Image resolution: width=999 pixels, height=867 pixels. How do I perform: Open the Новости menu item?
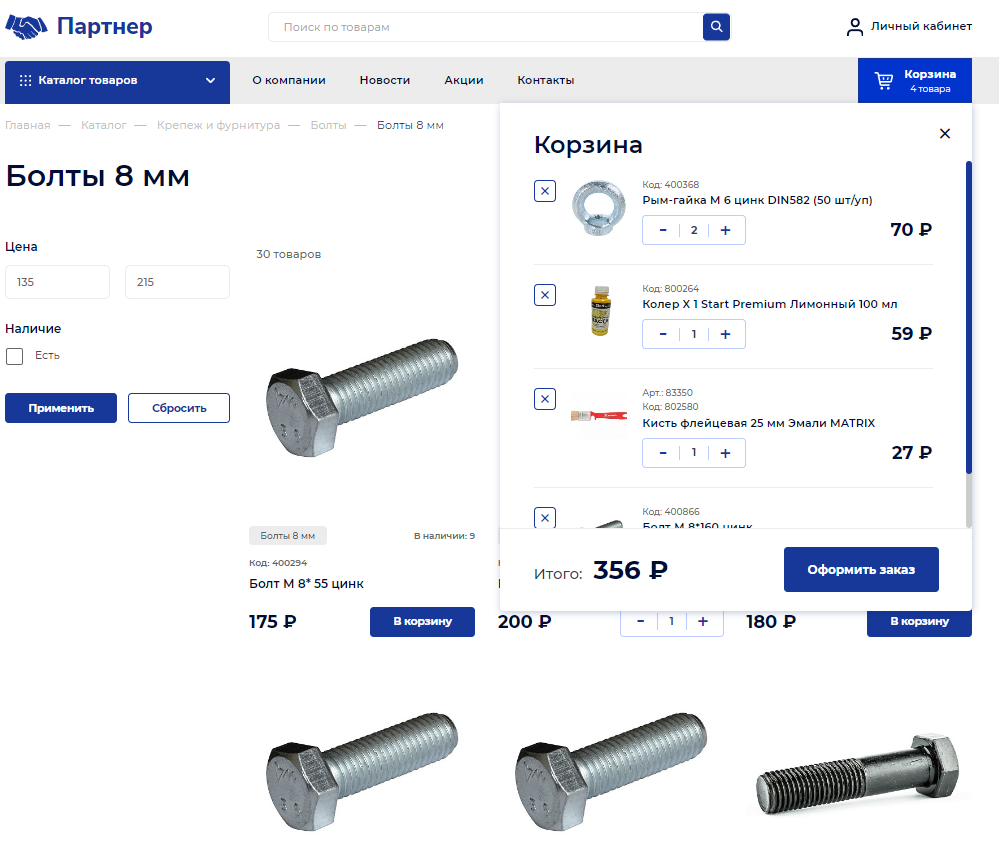pos(385,80)
